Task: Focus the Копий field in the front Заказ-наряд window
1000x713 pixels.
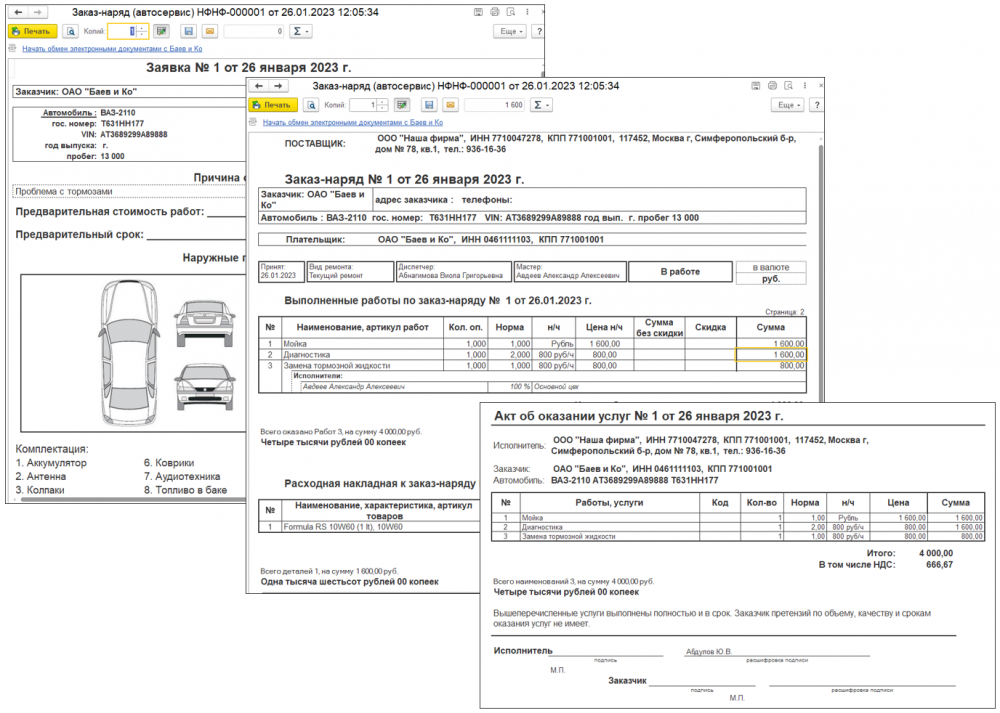Action: pos(362,105)
